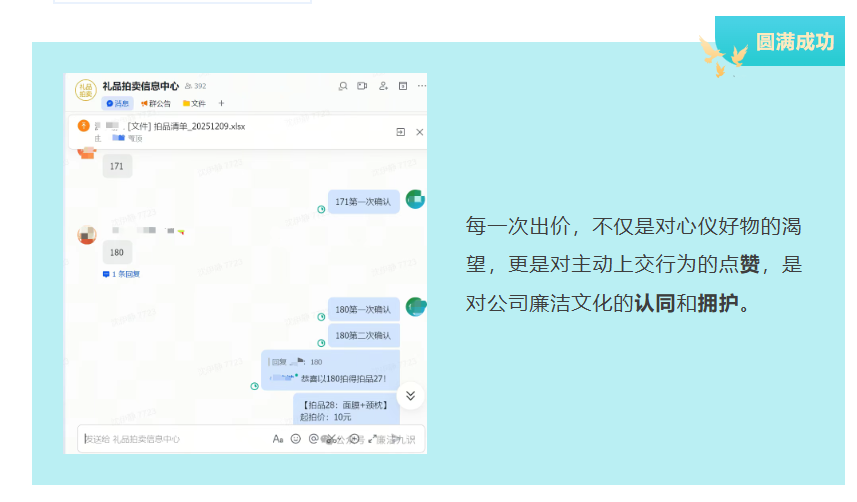Screen dimensions: 857x502
Task: Click the 礼品拍卖 group avatar
Action: tap(86, 91)
